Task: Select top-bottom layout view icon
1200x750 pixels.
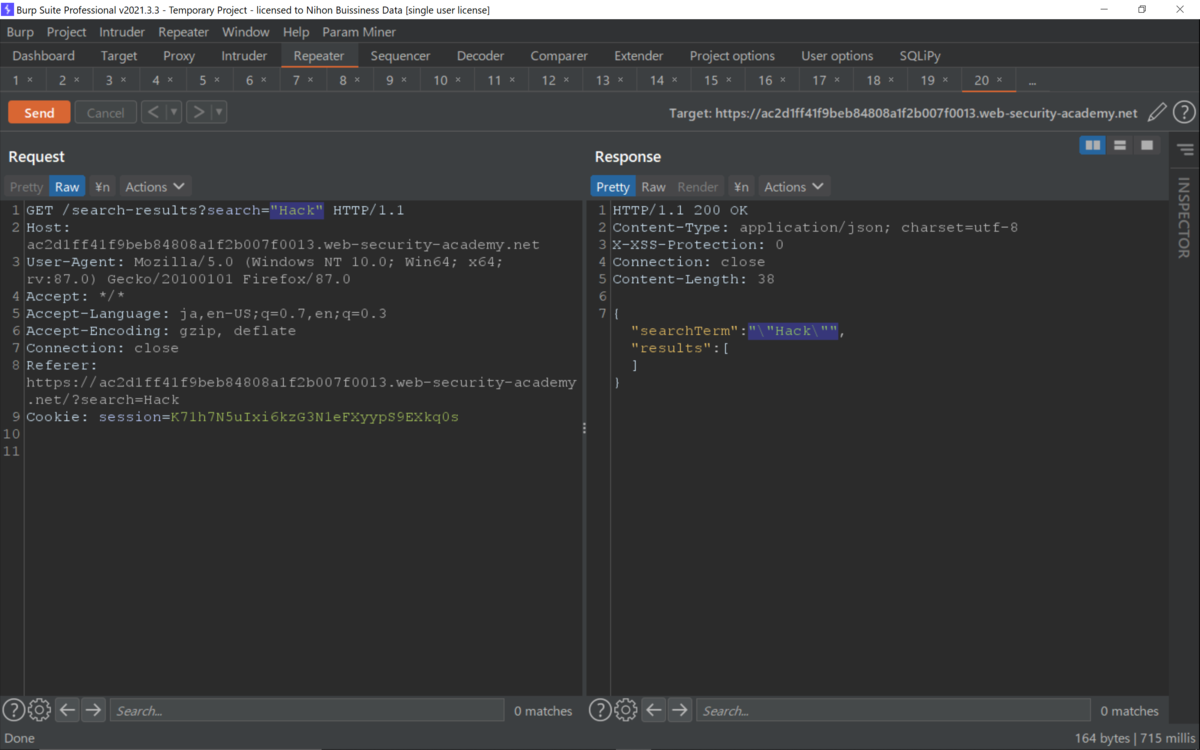Action: tap(1120, 146)
